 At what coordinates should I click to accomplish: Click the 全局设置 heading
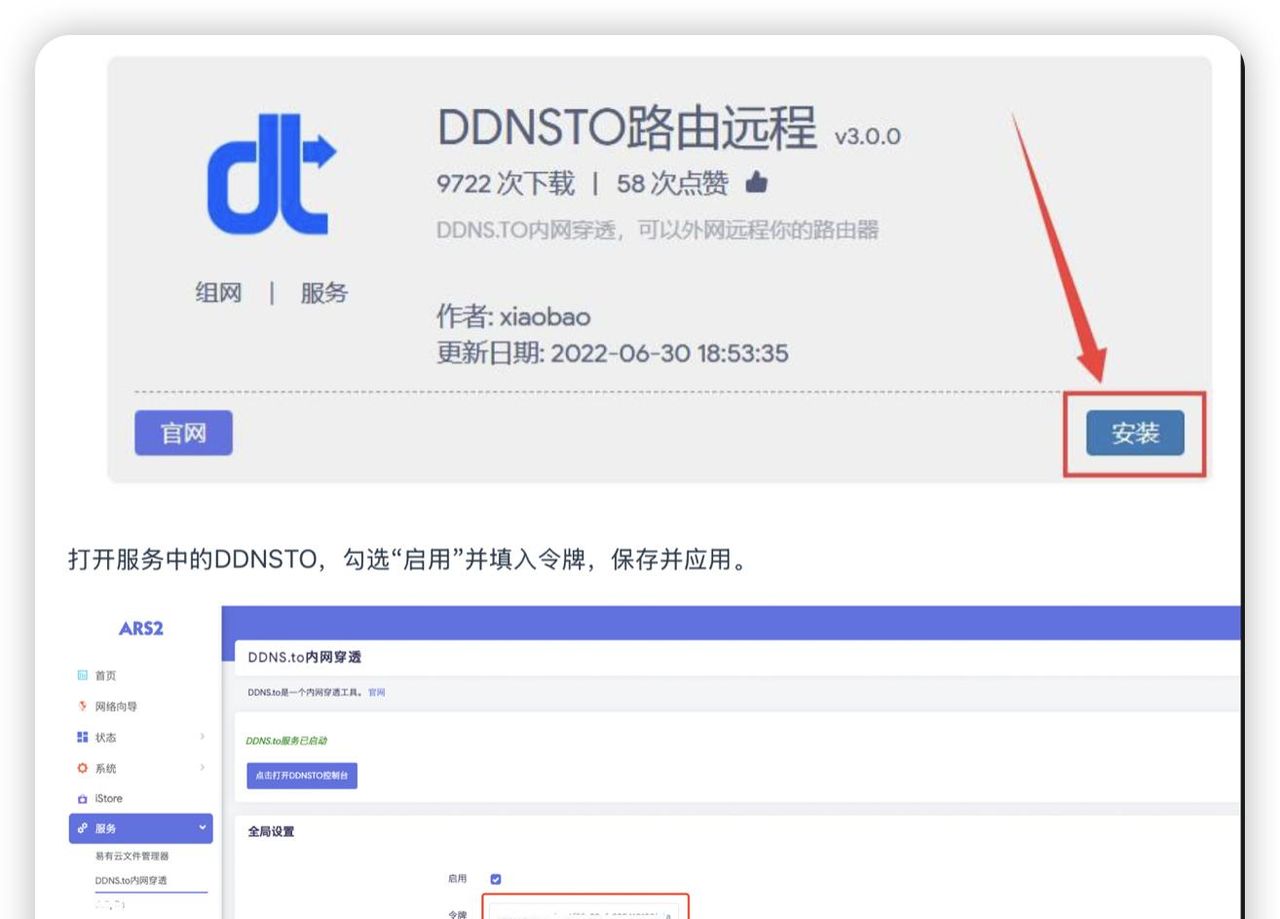click(x=271, y=832)
